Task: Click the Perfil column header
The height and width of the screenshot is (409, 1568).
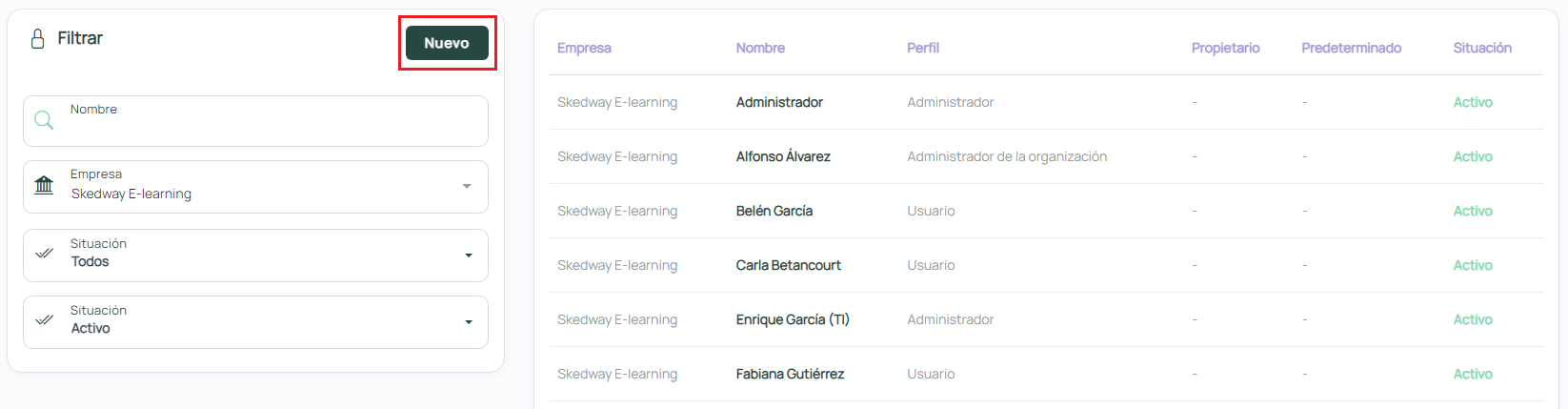Action: click(x=922, y=48)
